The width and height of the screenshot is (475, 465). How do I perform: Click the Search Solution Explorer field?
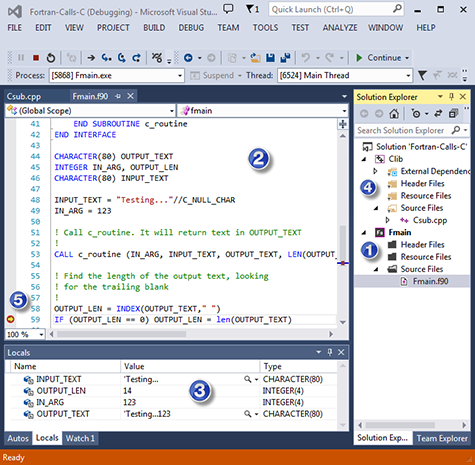(400, 130)
